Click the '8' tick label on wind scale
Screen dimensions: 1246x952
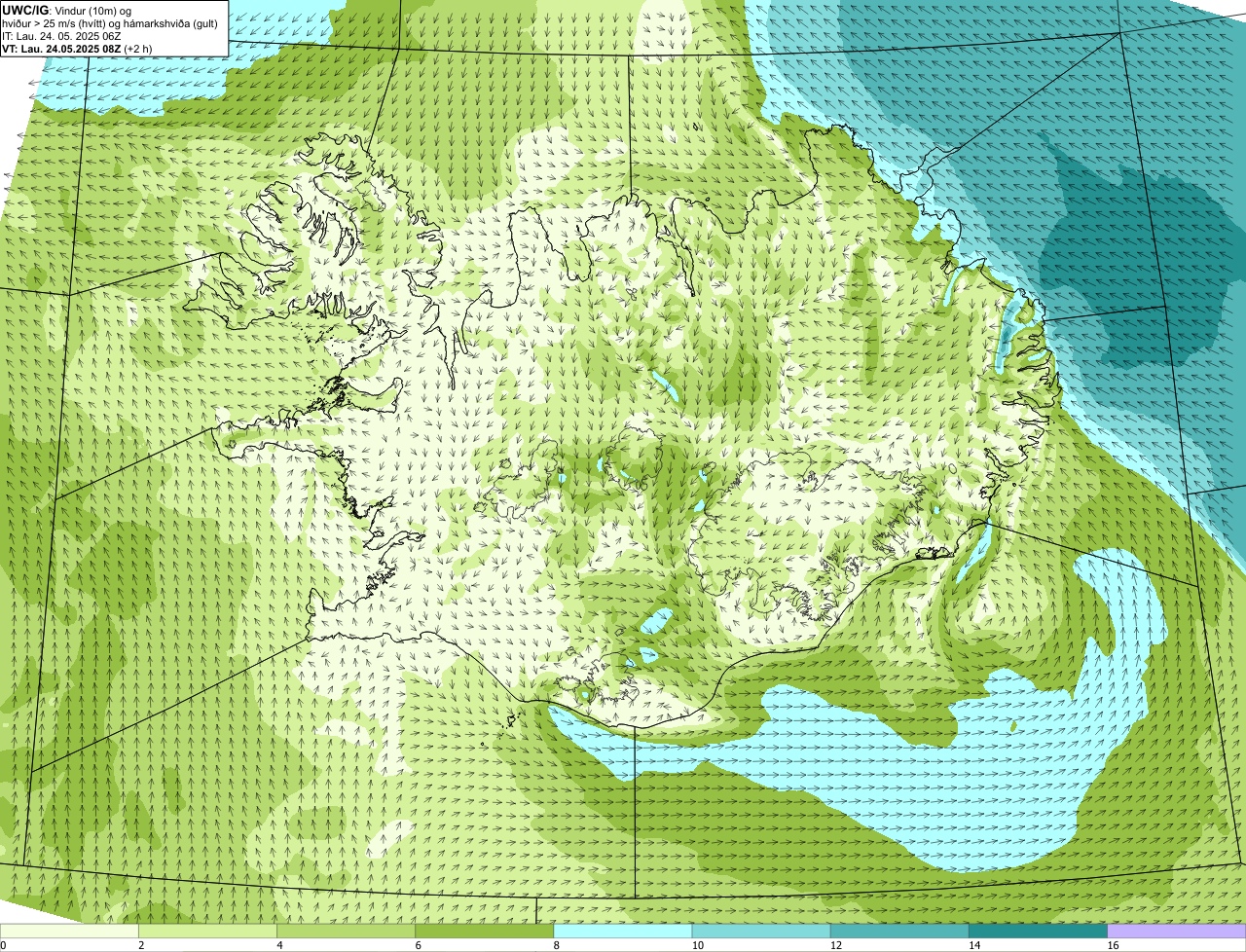(557, 945)
